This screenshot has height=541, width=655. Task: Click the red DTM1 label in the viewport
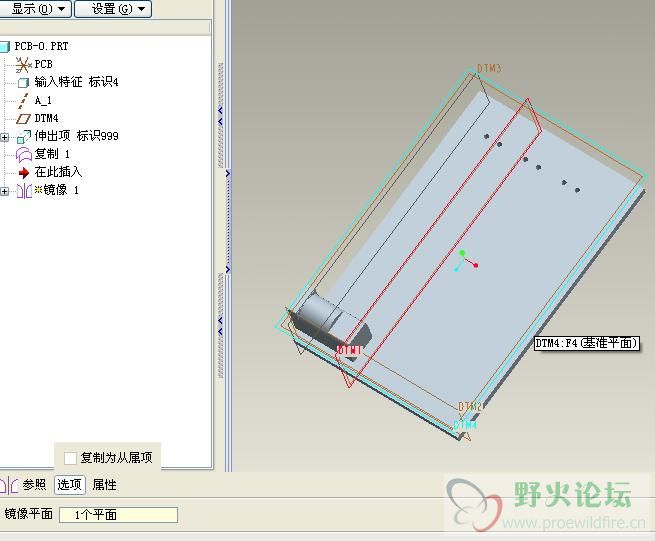pyautogui.click(x=349, y=350)
